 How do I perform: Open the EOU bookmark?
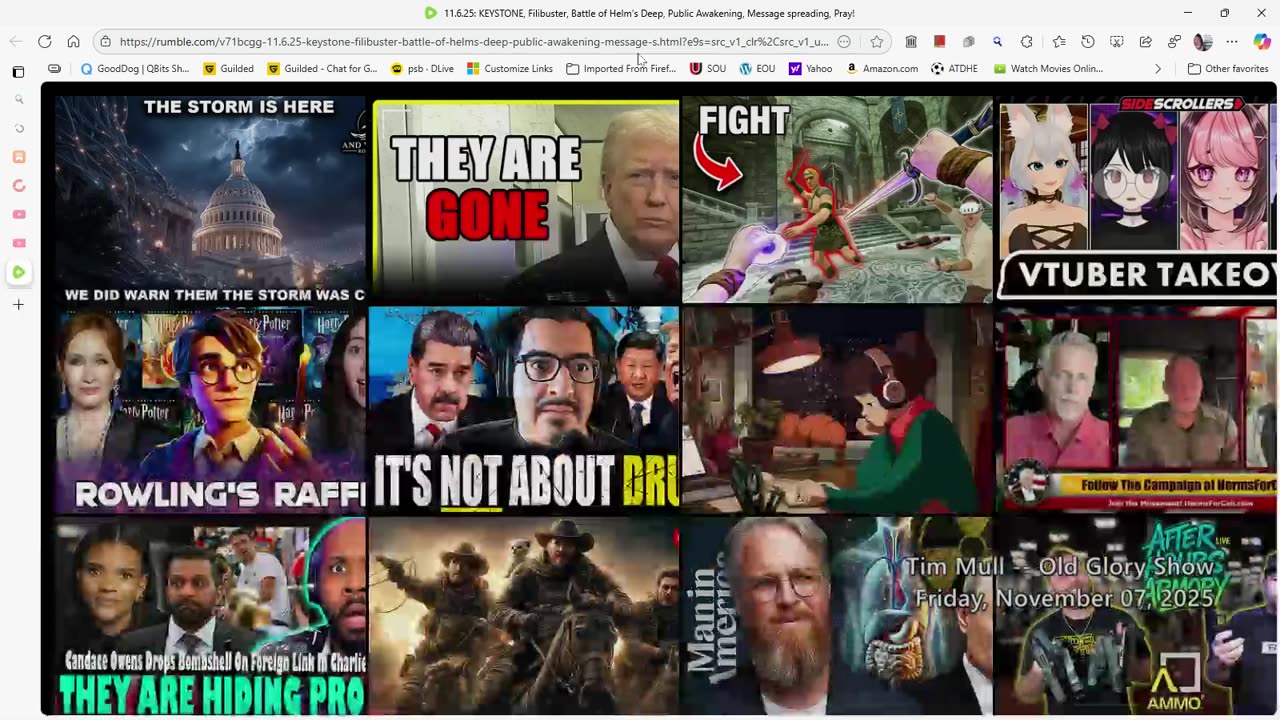pos(757,69)
